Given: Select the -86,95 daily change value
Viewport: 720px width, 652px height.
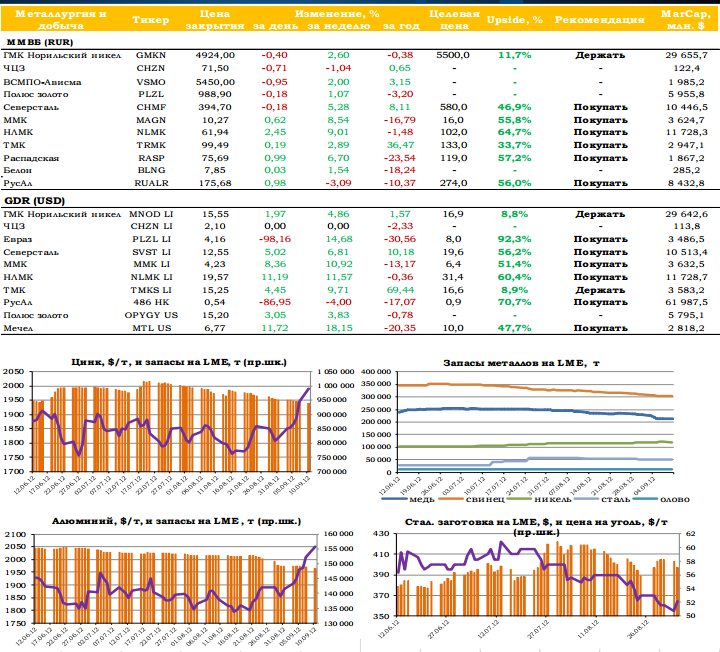Looking at the screenshot, I should pos(275,302).
